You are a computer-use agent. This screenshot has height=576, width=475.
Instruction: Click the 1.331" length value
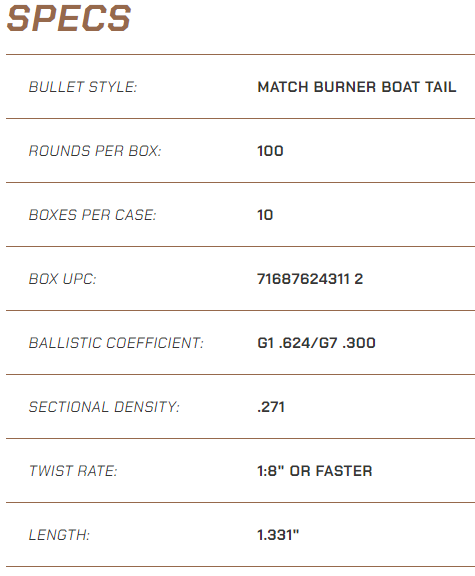[x=278, y=534]
